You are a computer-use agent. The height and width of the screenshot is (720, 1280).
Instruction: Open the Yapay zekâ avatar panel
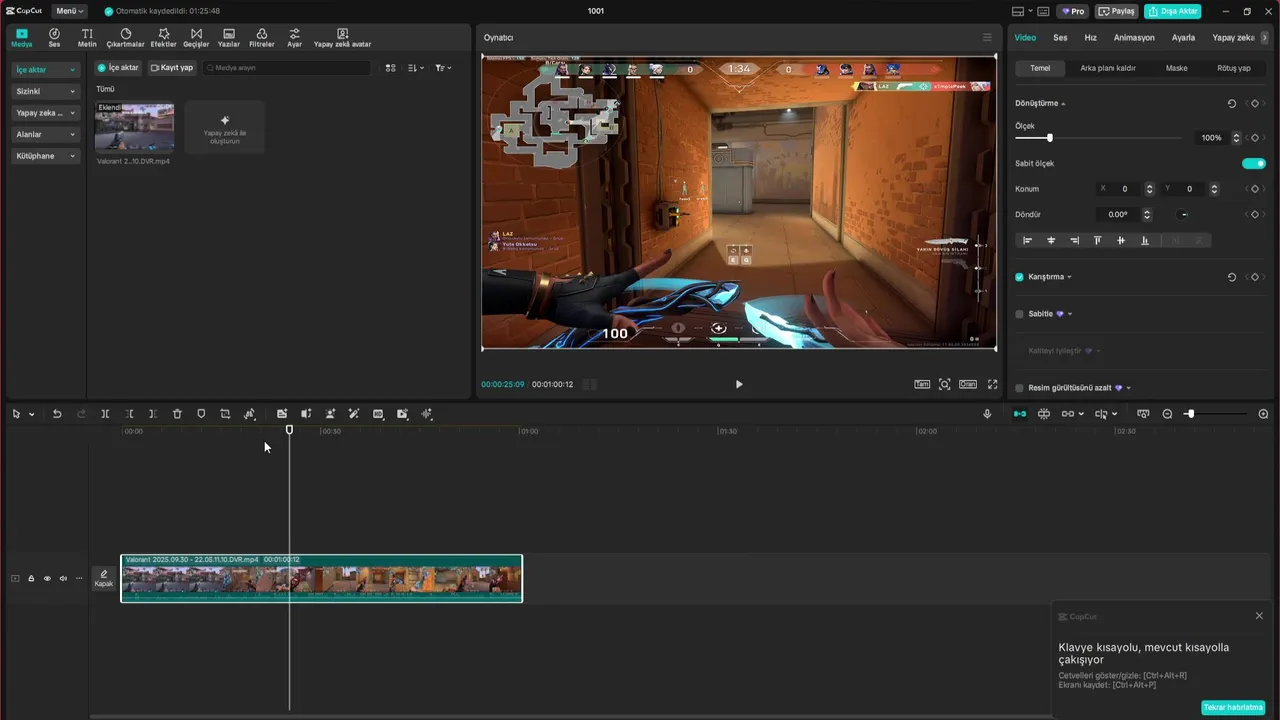click(342, 38)
